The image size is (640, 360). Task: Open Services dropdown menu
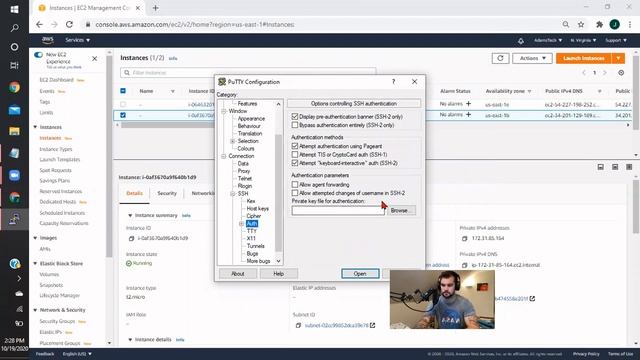point(78,40)
